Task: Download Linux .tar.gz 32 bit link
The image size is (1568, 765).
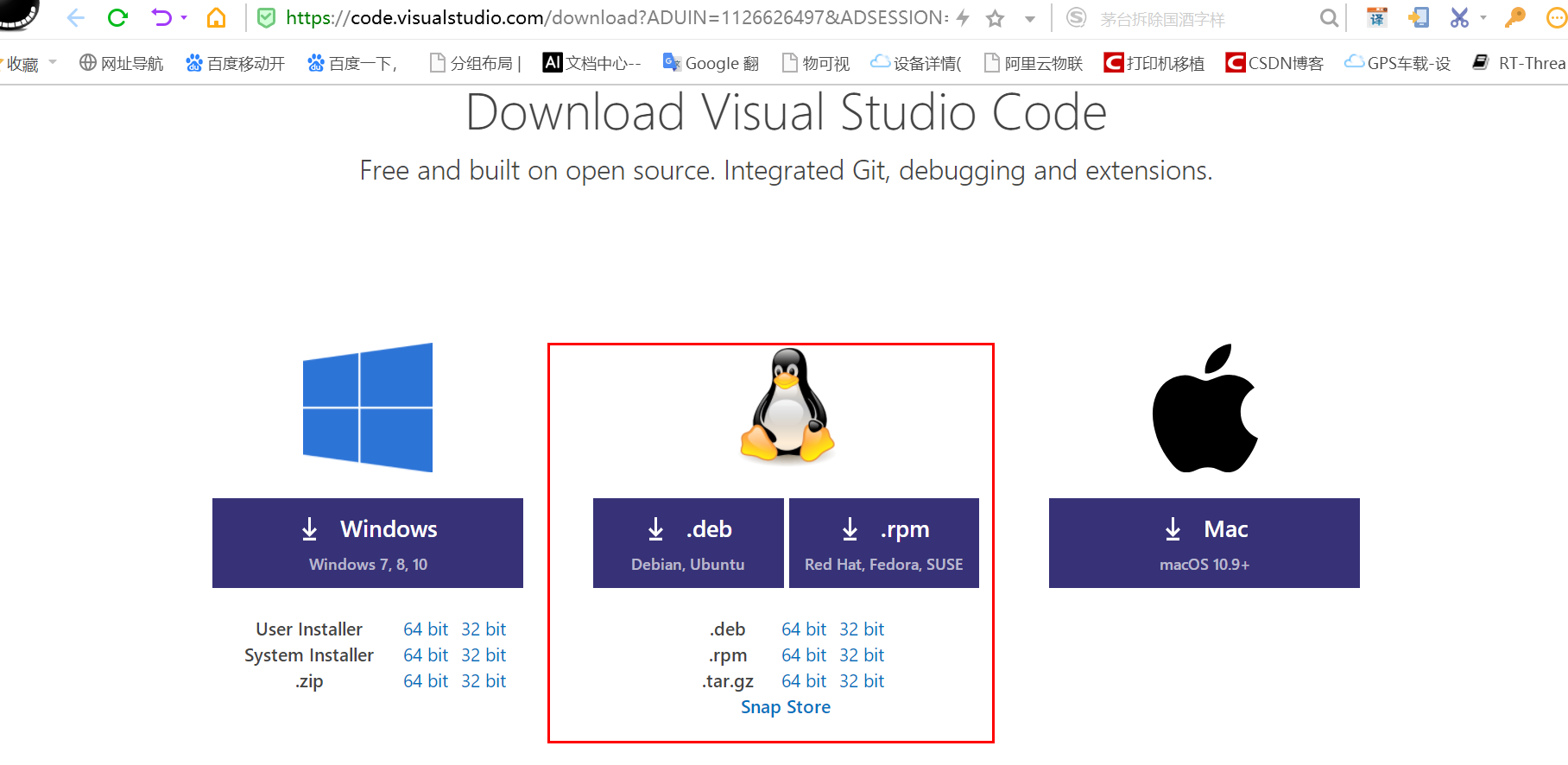Action: (x=862, y=681)
